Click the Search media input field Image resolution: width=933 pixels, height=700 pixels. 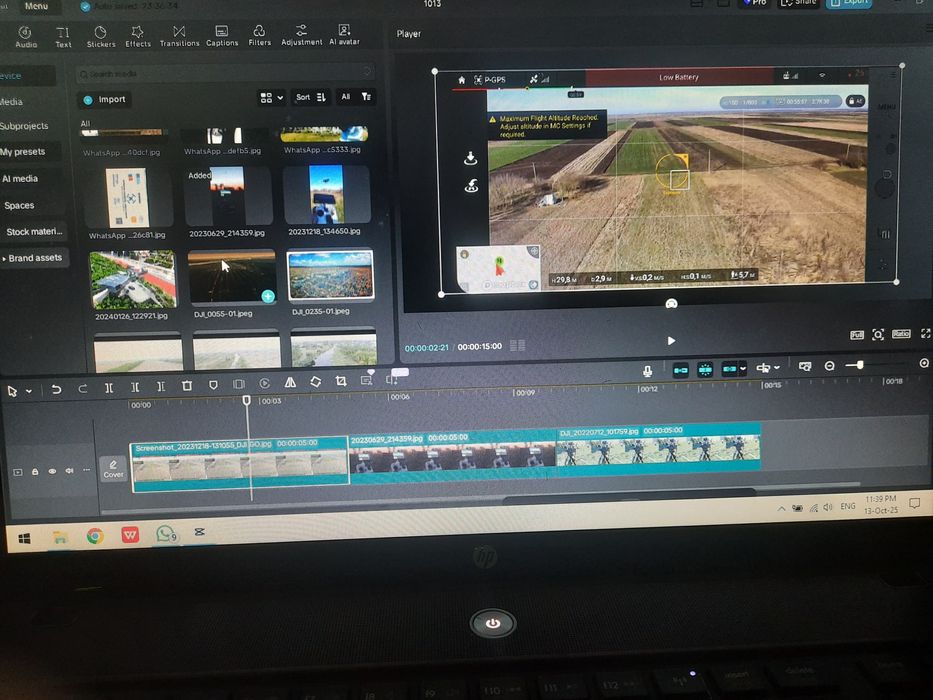[225, 73]
